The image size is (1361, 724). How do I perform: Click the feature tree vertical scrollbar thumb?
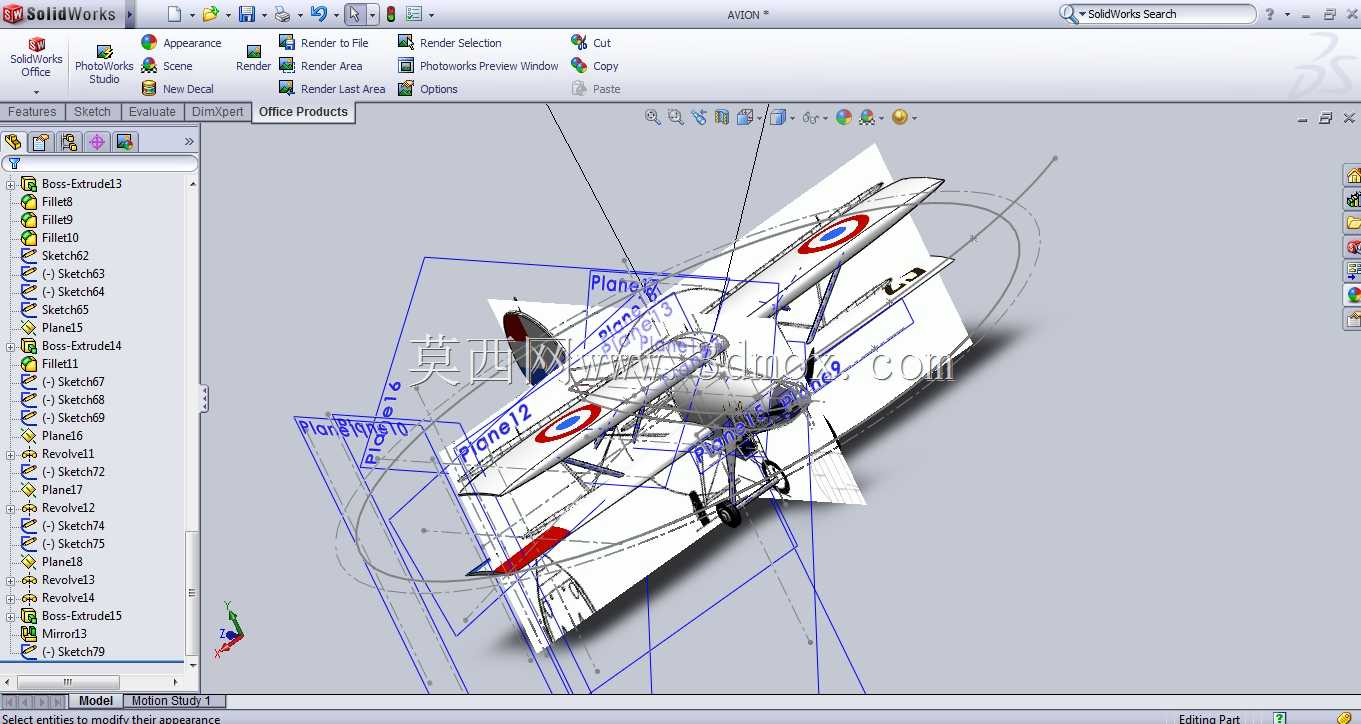(x=192, y=591)
